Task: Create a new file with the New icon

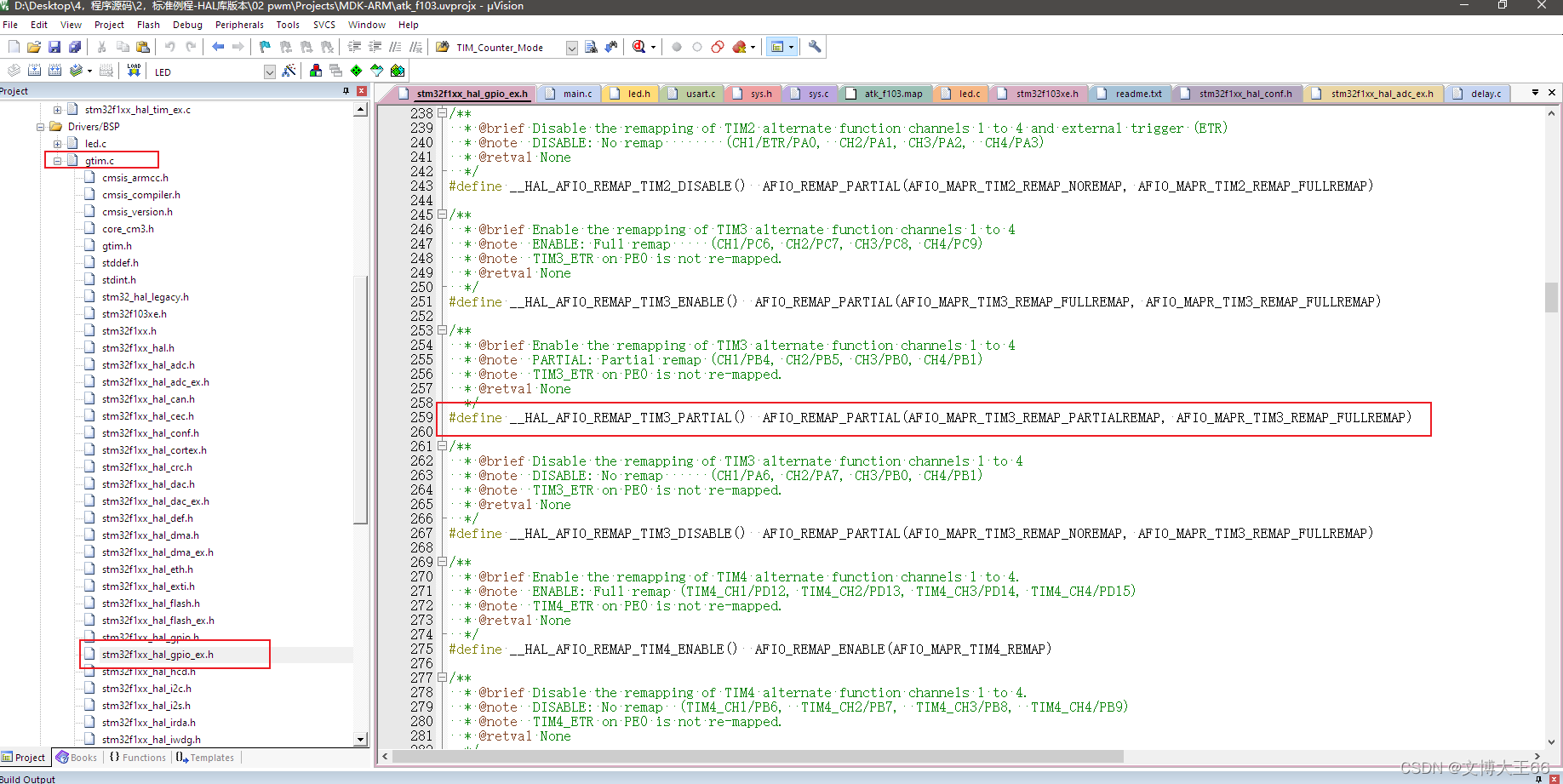Action: pos(14,47)
